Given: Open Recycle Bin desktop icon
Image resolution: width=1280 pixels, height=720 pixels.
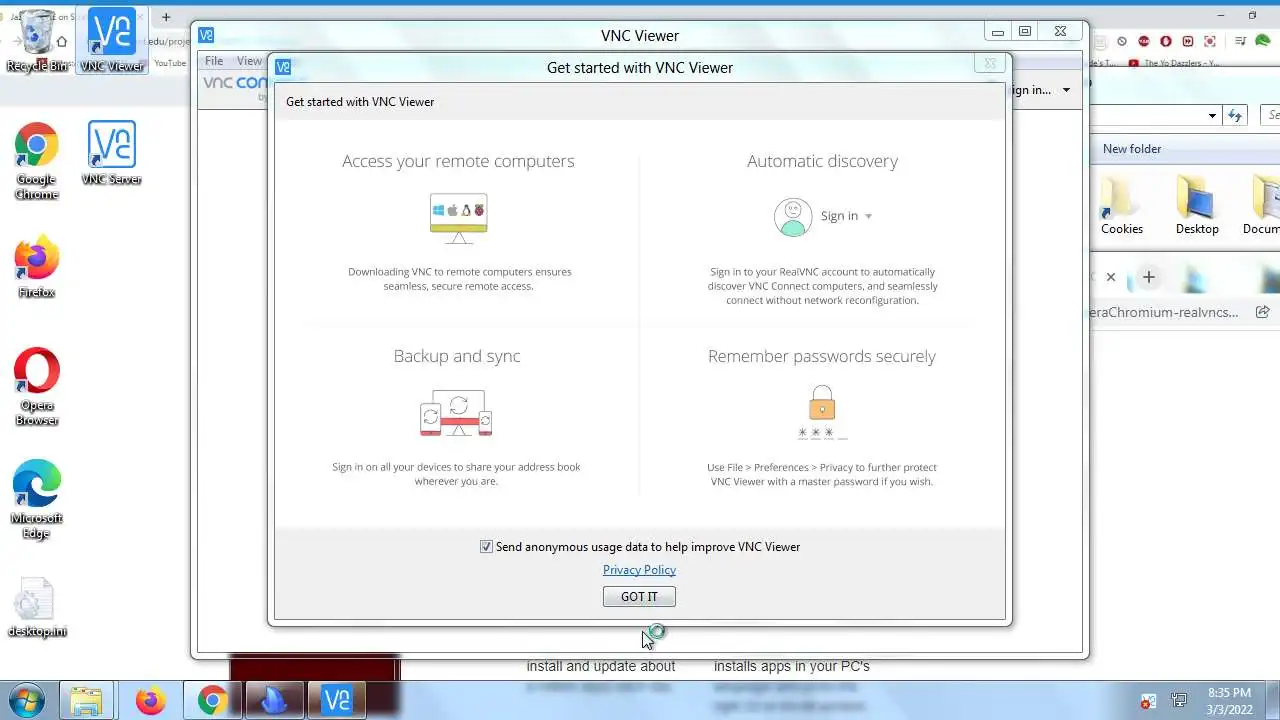Looking at the screenshot, I should (37, 42).
